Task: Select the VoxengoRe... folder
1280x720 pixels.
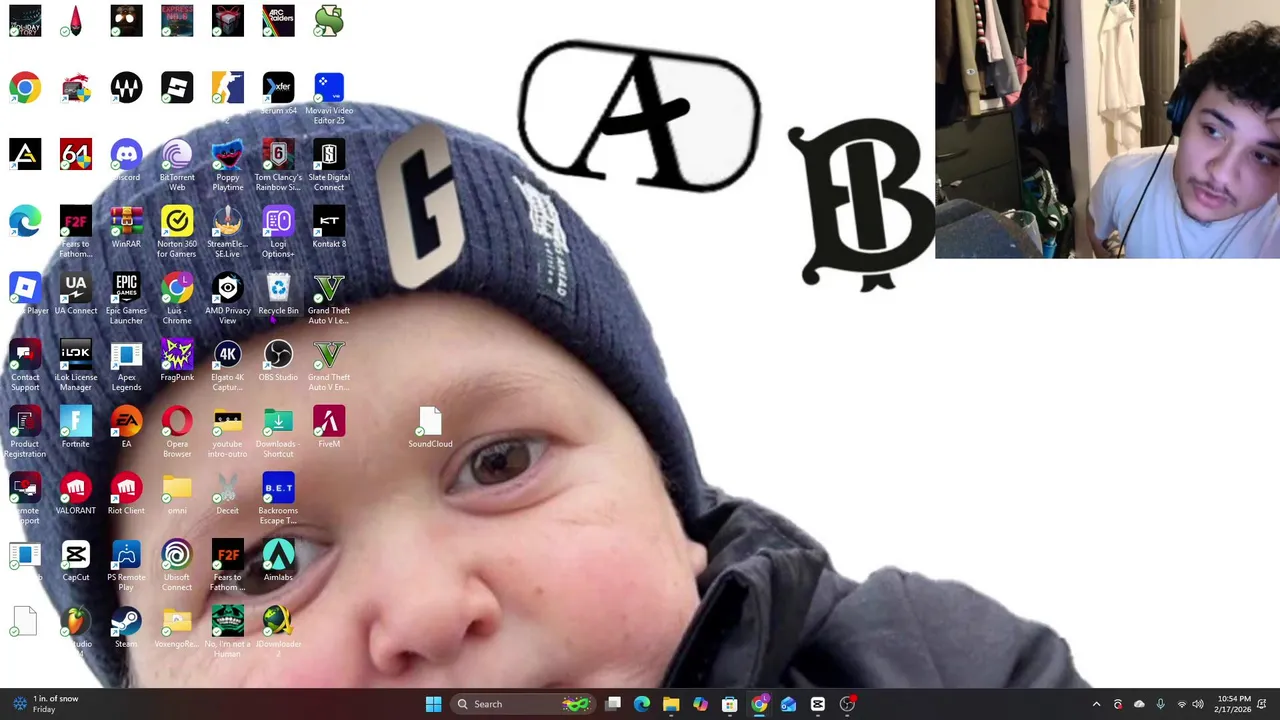Action: point(177,628)
